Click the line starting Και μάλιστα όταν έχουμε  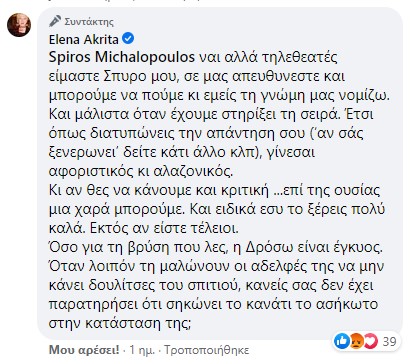(x=211, y=114)
